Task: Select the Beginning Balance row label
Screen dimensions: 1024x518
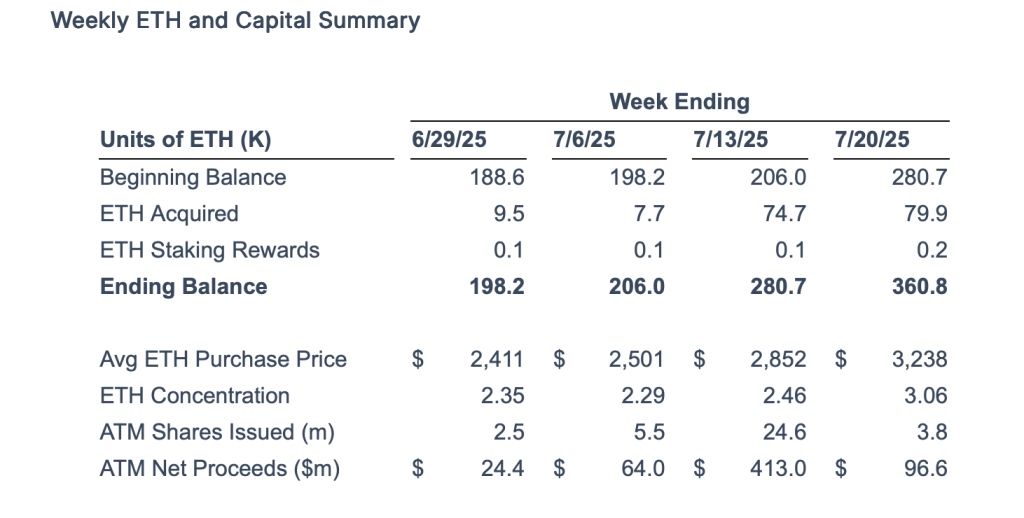Action: pyautogui.click(x=193, y=178)
